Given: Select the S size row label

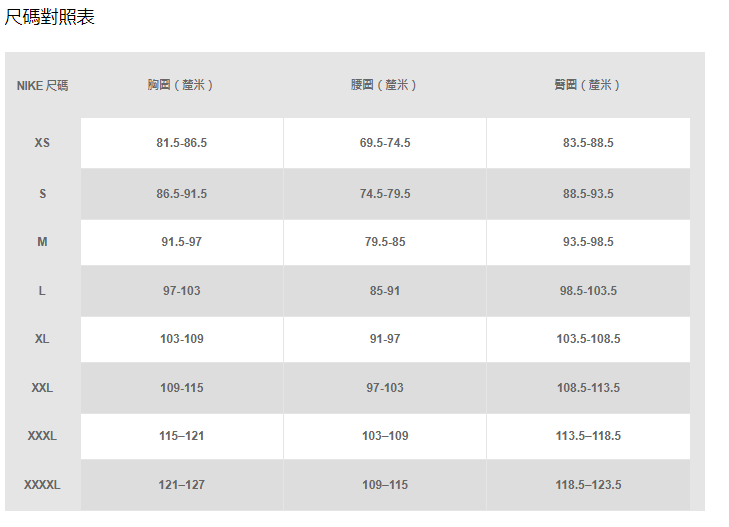Looking at the screenshot, I should coord(42,194).
